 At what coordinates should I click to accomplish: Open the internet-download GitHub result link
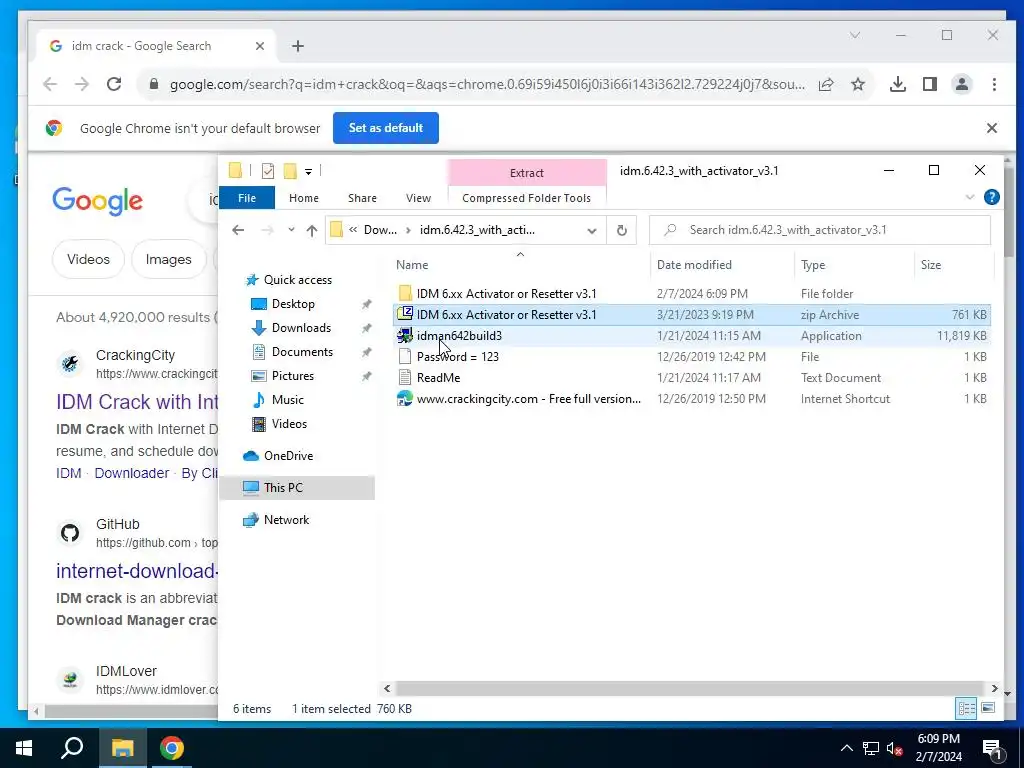click(x=137, y=571)
